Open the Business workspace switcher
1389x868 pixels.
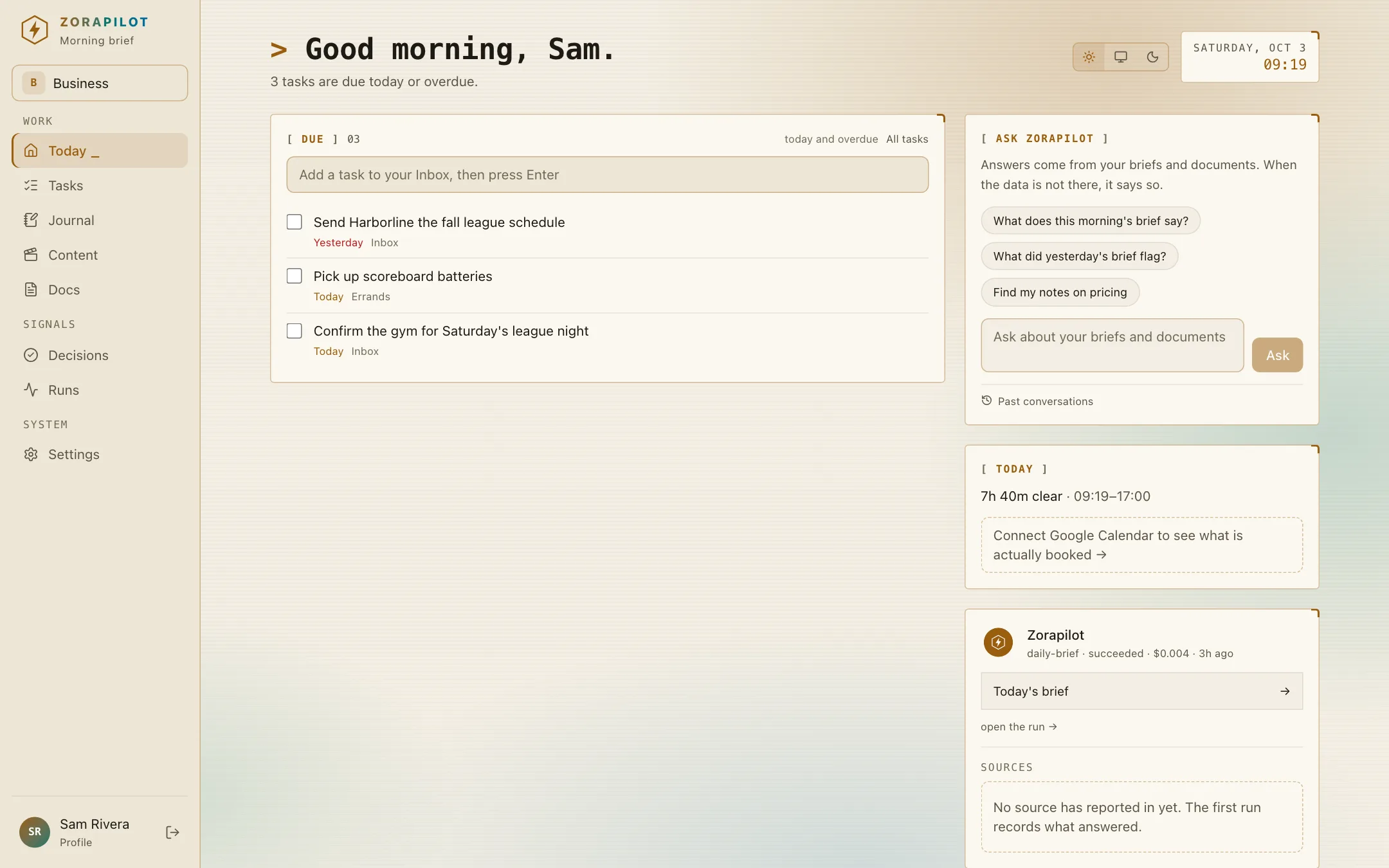(100, 83)
